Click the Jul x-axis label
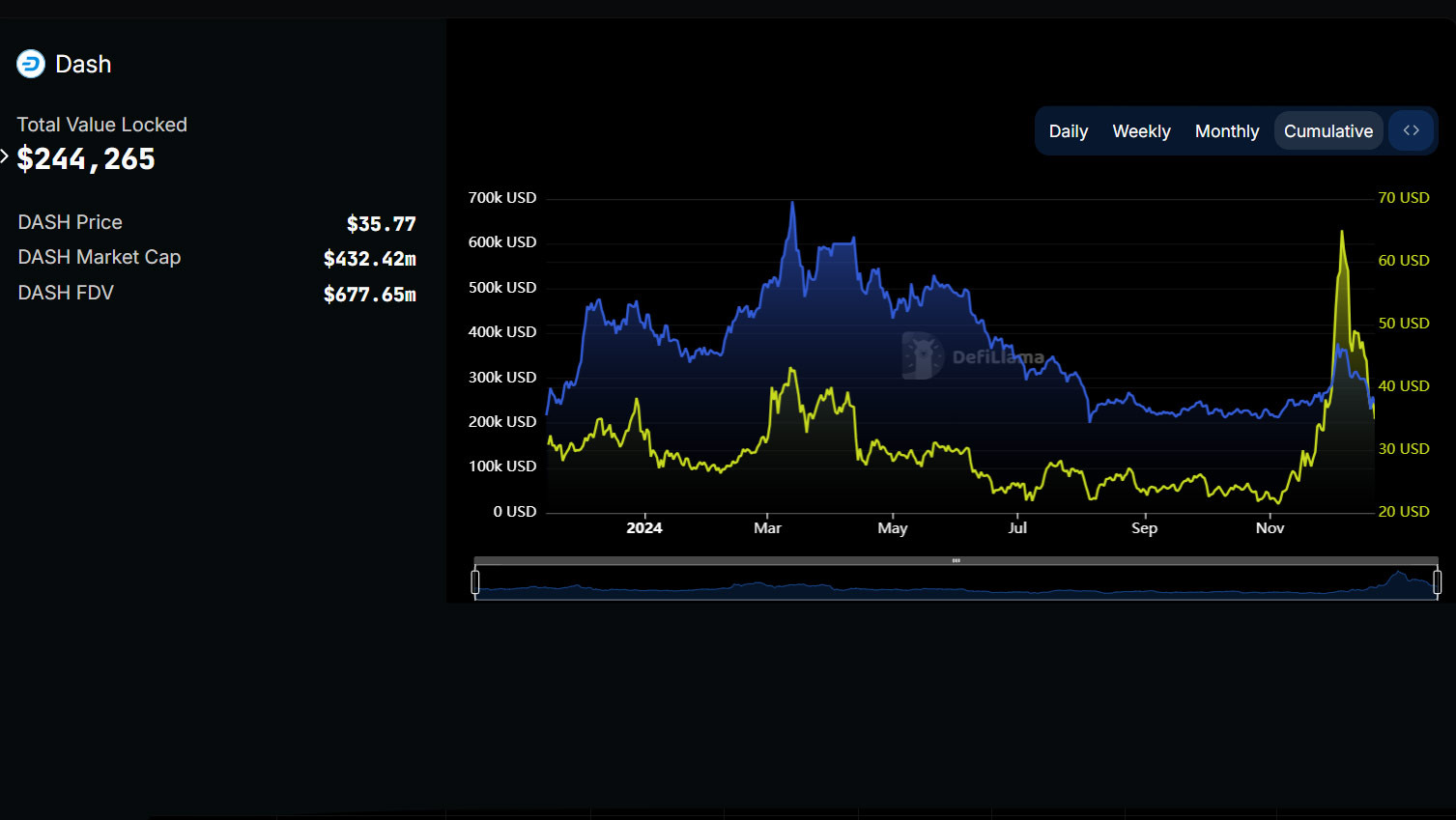 click(1017, 528)
